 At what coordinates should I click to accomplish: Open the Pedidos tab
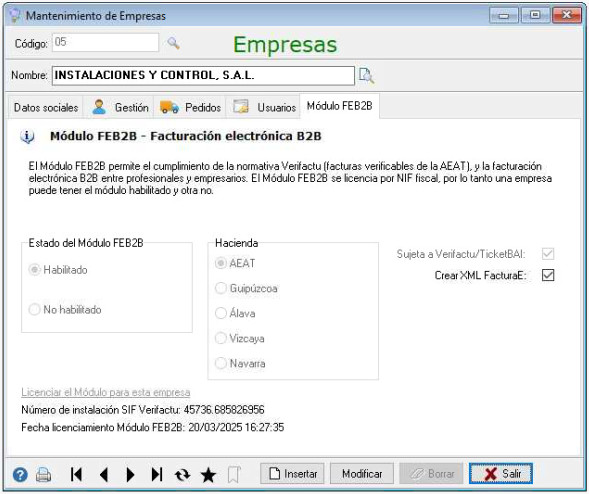(190, 107)
